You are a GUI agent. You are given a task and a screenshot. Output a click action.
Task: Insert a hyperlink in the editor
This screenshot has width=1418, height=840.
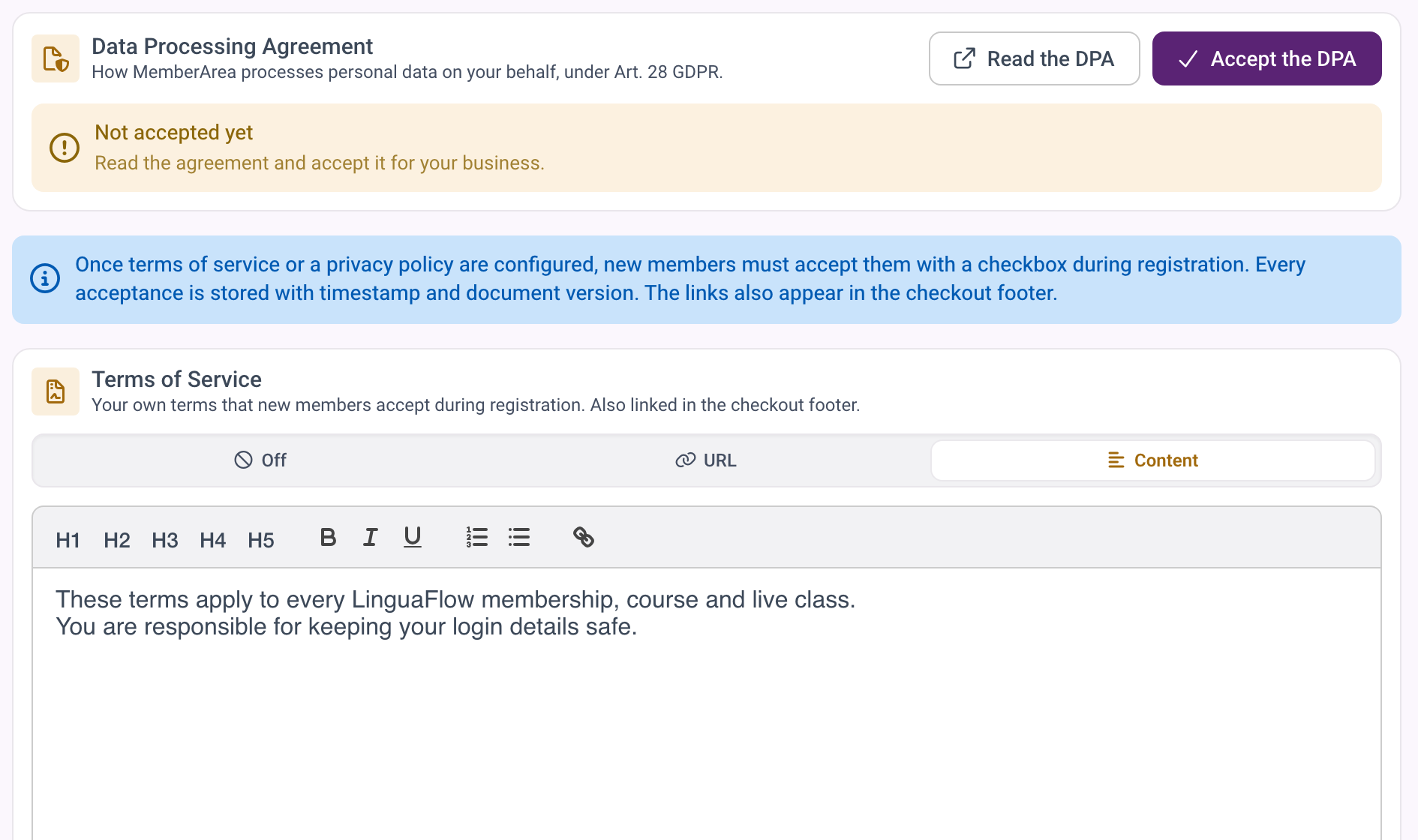(583, 537)
